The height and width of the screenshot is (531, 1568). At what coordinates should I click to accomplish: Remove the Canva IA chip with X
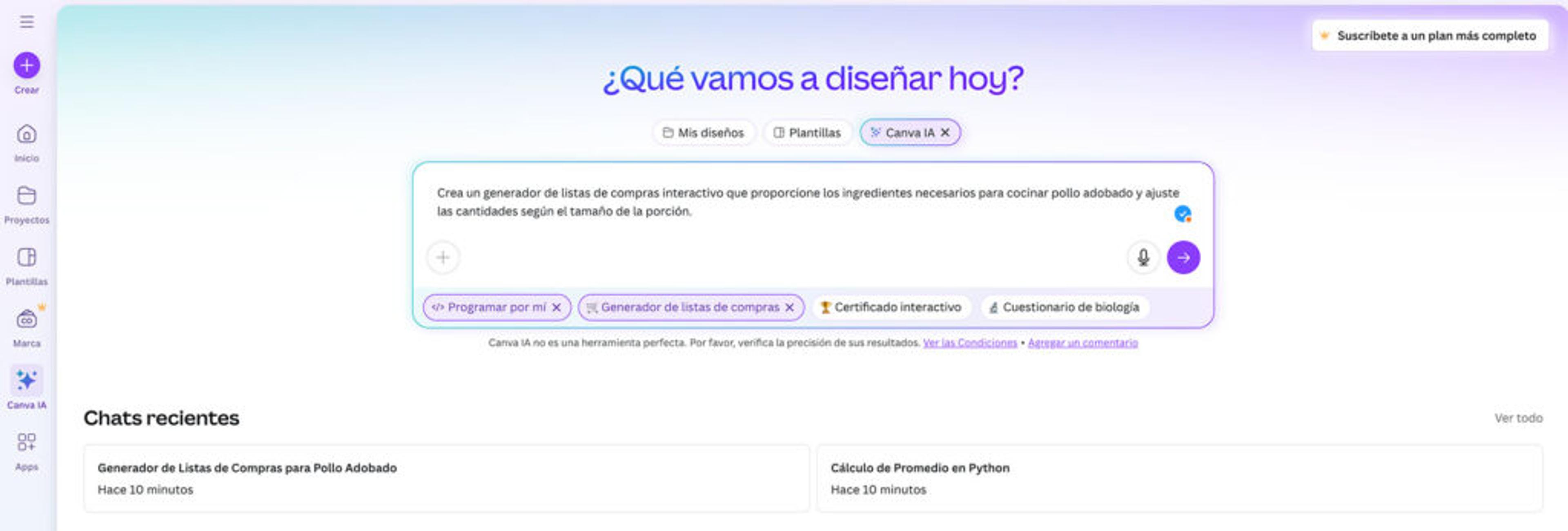(945, 133)
